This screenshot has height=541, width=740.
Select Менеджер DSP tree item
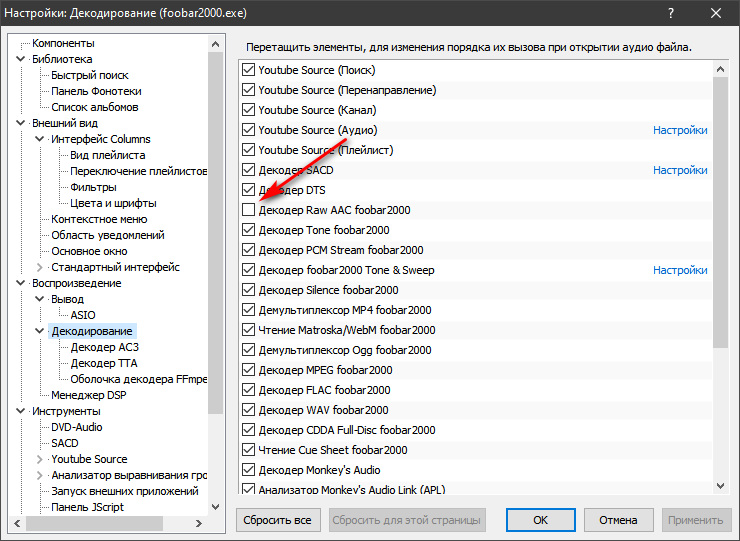89,395
